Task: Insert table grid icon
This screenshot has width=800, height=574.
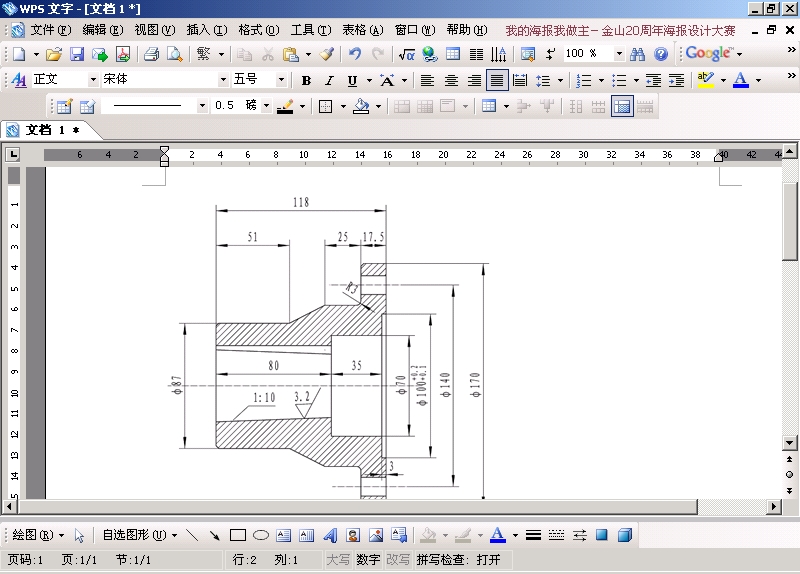Action: click(x=453, y=54)
